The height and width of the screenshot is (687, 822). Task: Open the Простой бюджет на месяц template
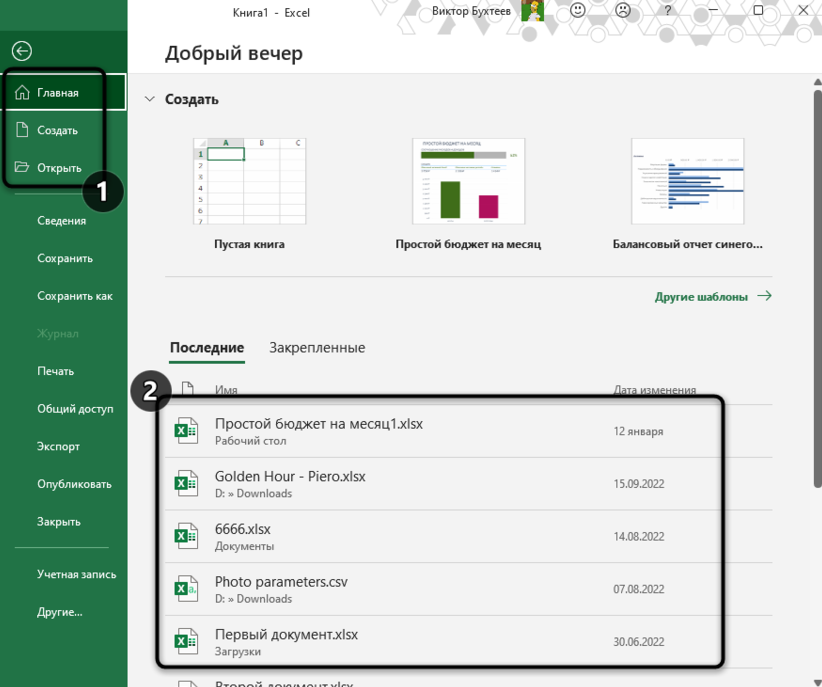click(x=468, y=181)
